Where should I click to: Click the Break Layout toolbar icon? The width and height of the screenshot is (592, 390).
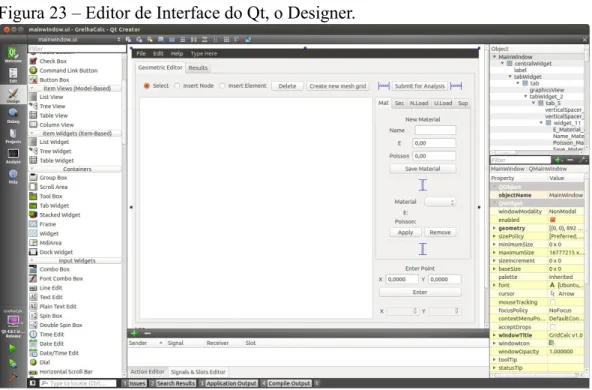(x=237, y=39)
